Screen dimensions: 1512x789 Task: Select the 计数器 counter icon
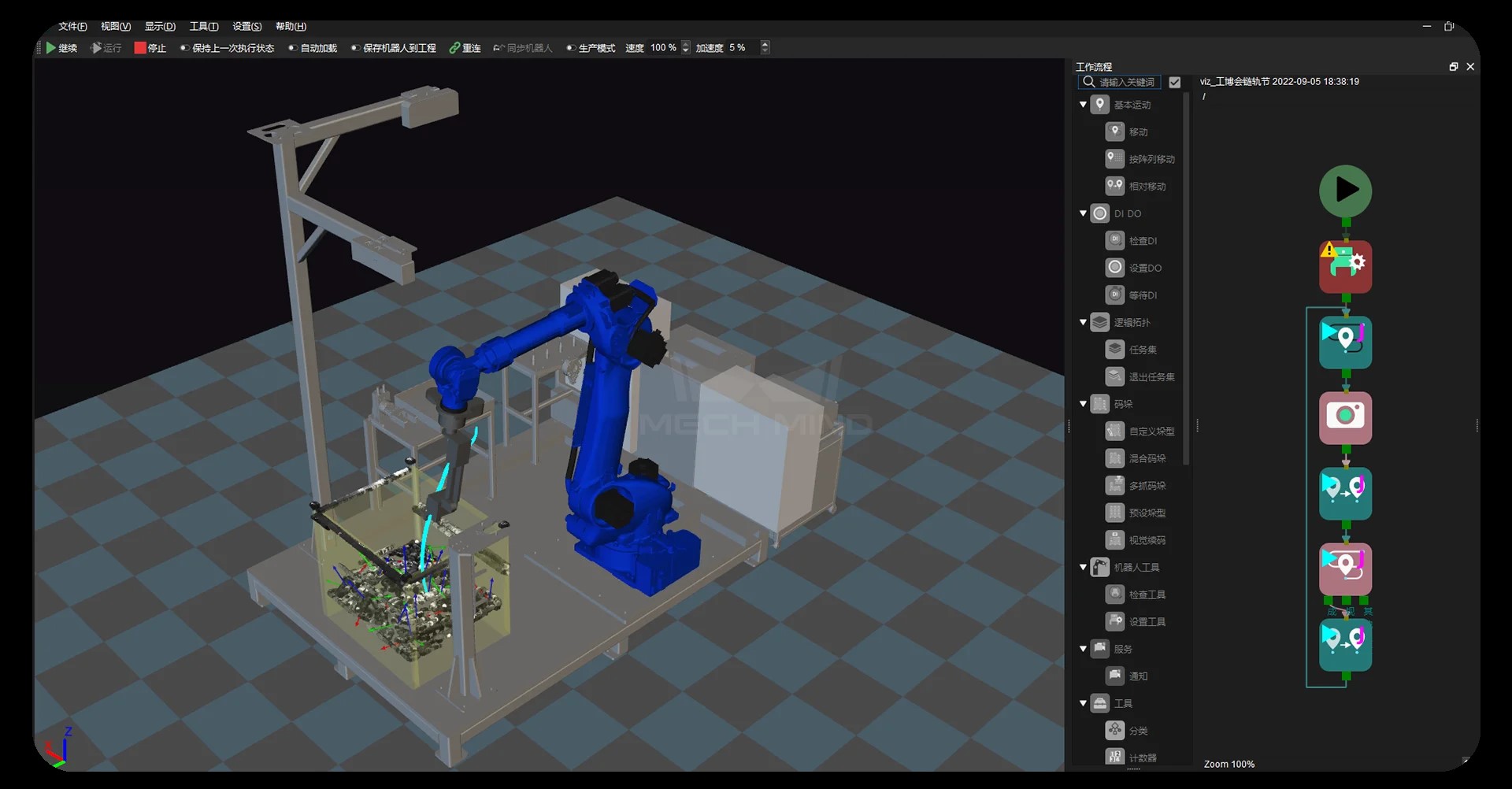1114,757
